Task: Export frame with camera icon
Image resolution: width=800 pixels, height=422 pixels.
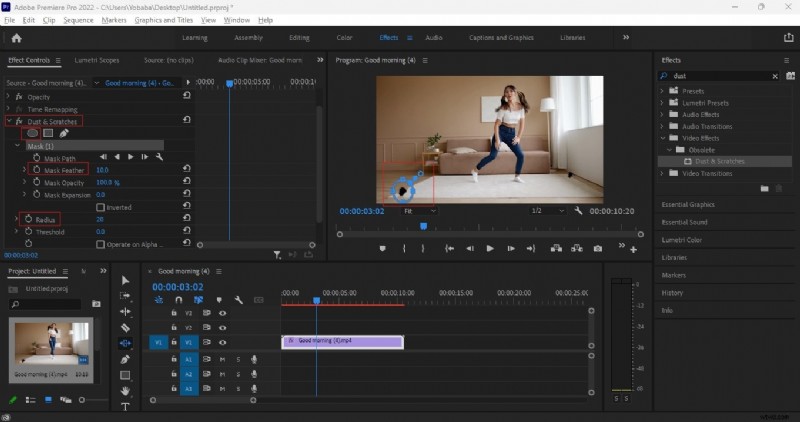Action: pyautogui.click(x=597, y=249)
